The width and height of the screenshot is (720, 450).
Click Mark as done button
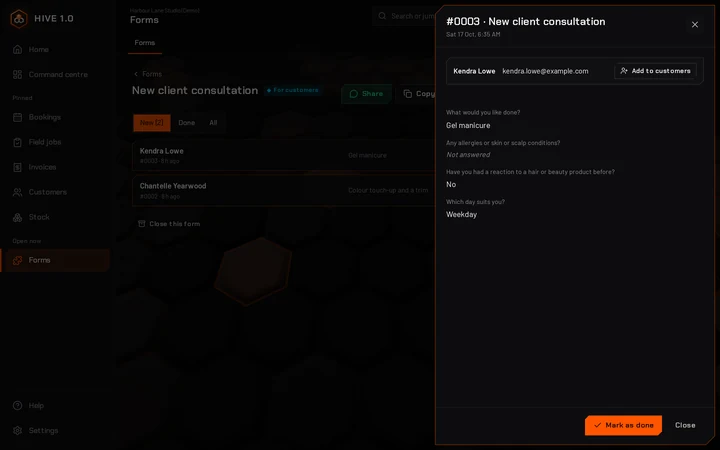tap(623, 425)
